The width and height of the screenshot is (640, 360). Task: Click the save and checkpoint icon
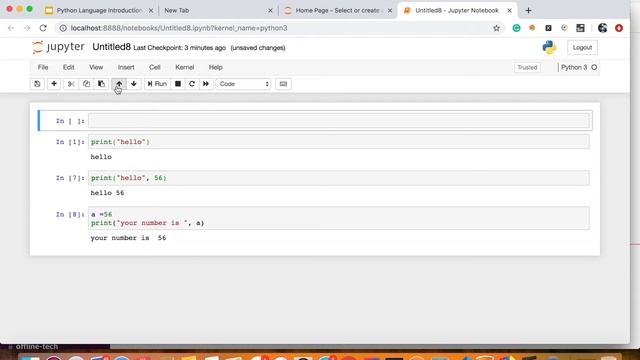point(37,84)
